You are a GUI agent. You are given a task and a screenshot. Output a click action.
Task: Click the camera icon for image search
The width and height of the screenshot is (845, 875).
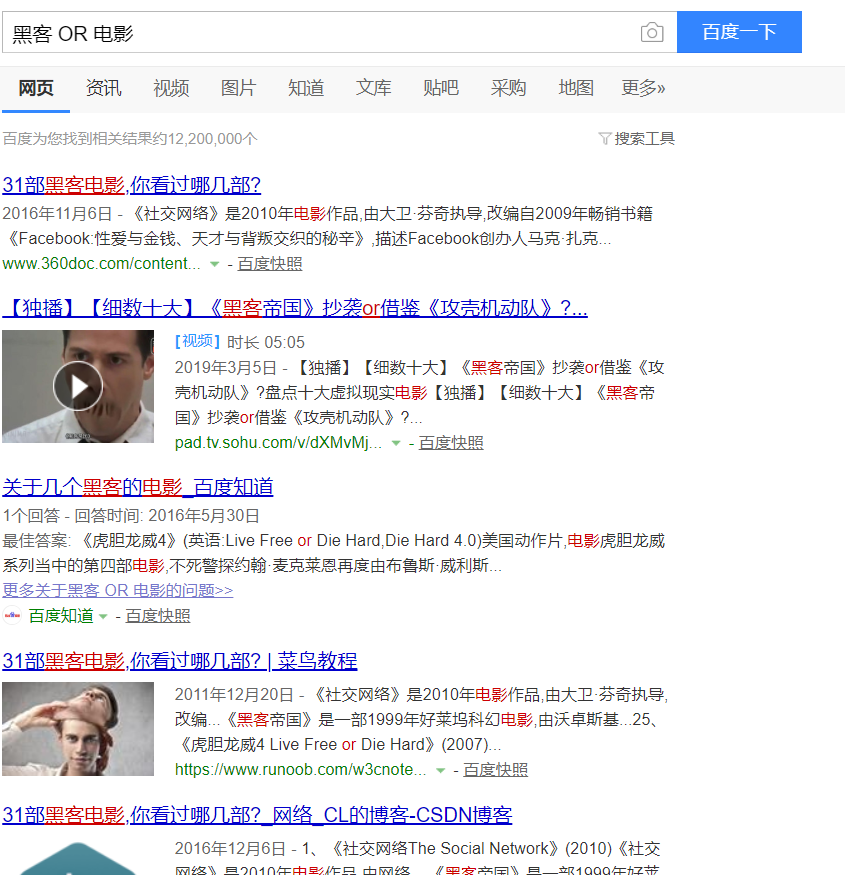[651, 33]
